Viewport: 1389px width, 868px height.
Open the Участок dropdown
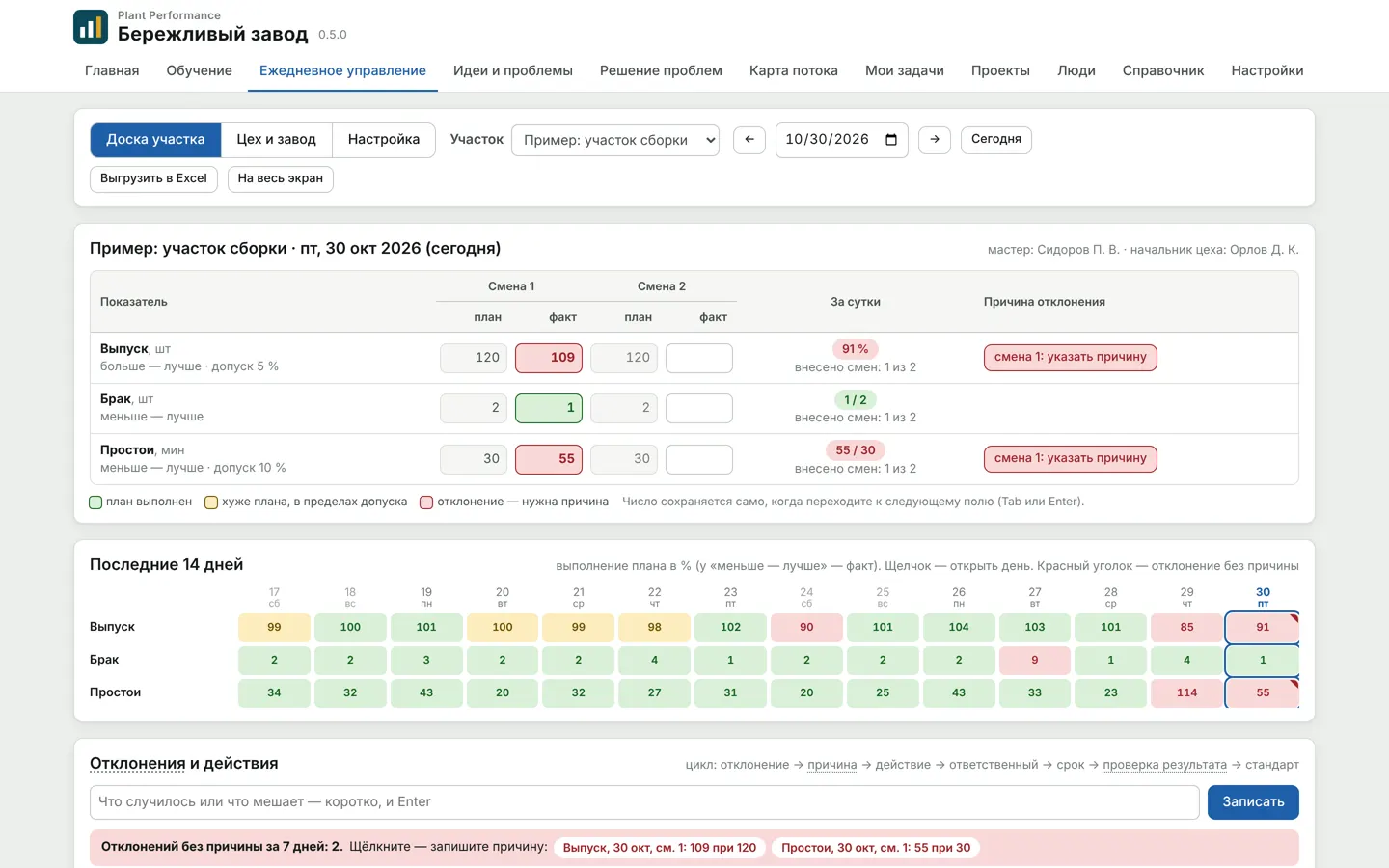pos(615,140)
